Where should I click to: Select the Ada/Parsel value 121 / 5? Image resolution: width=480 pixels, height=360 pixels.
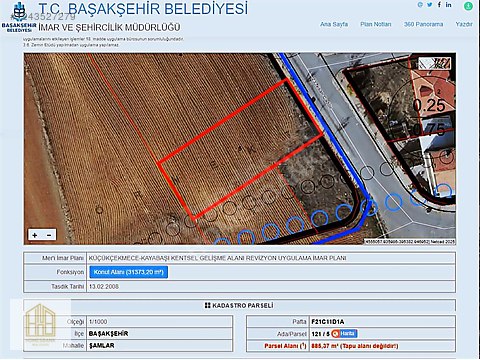click(320, 334)
